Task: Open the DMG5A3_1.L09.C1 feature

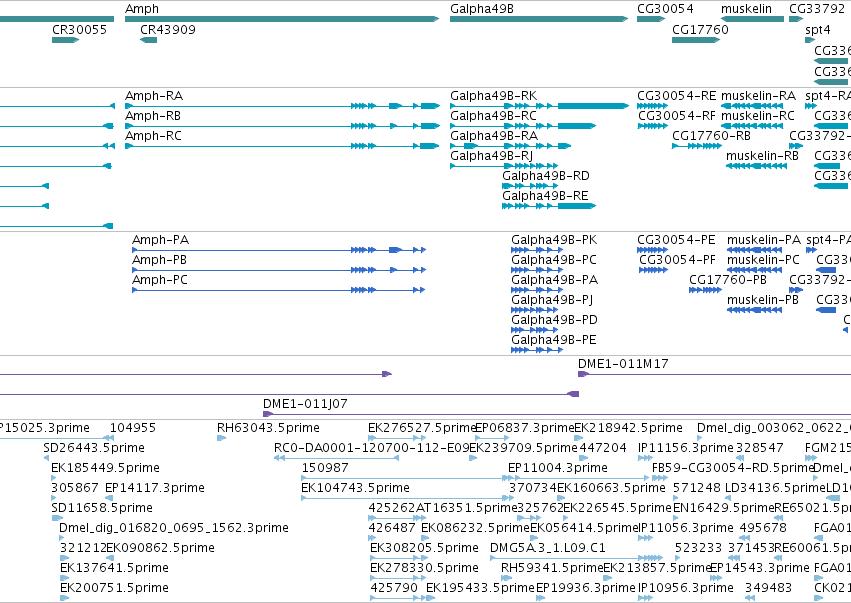Action: point(576,558)
